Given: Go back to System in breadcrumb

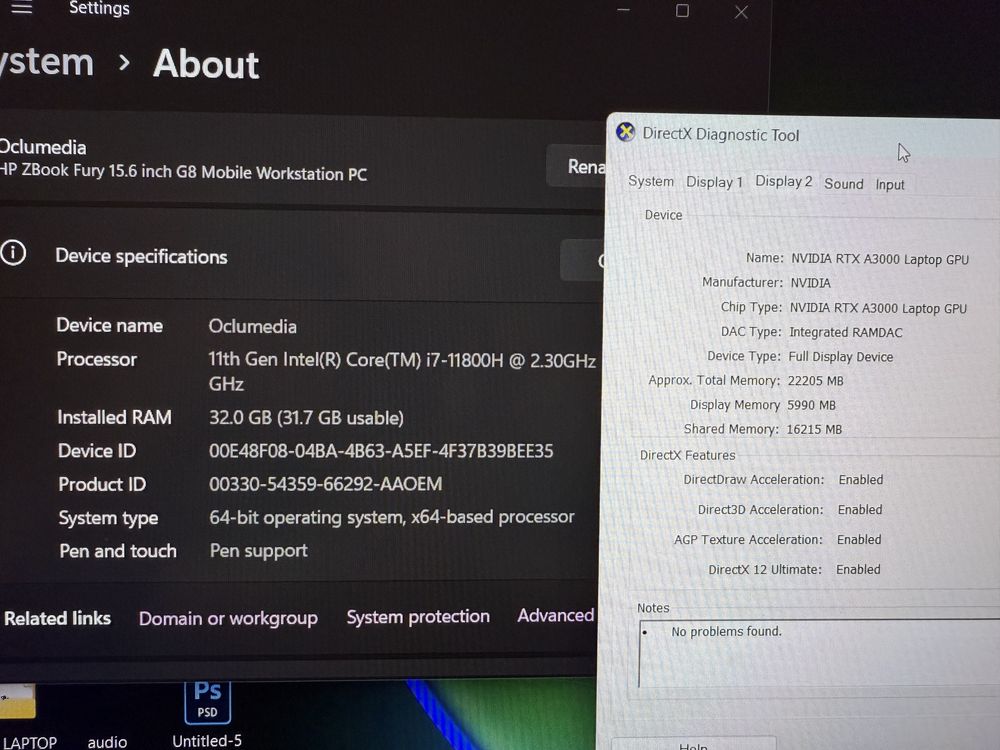Looking at the screenshot, I should 47,62.
